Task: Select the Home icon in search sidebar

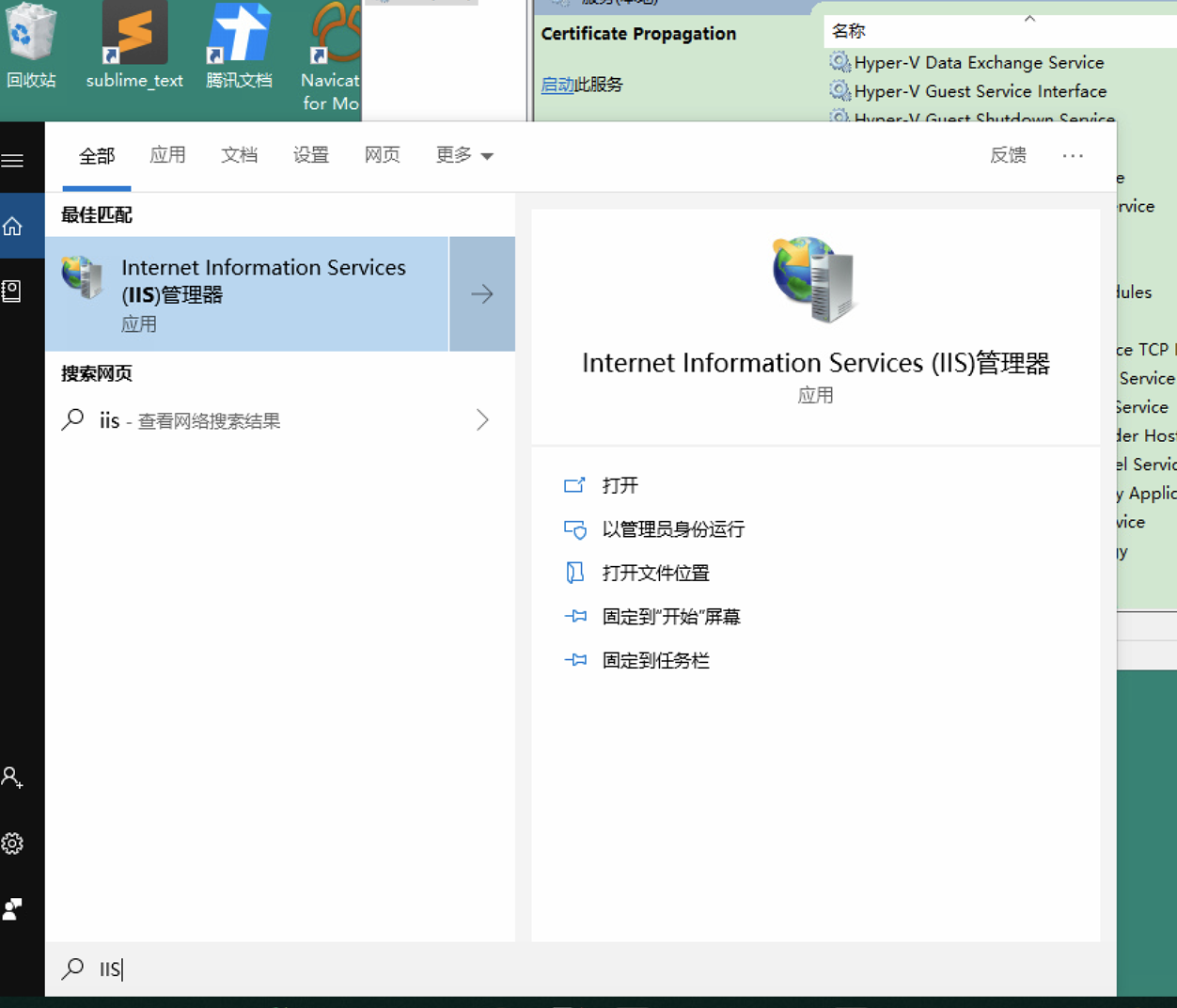Action: click(x=13, y=226)
